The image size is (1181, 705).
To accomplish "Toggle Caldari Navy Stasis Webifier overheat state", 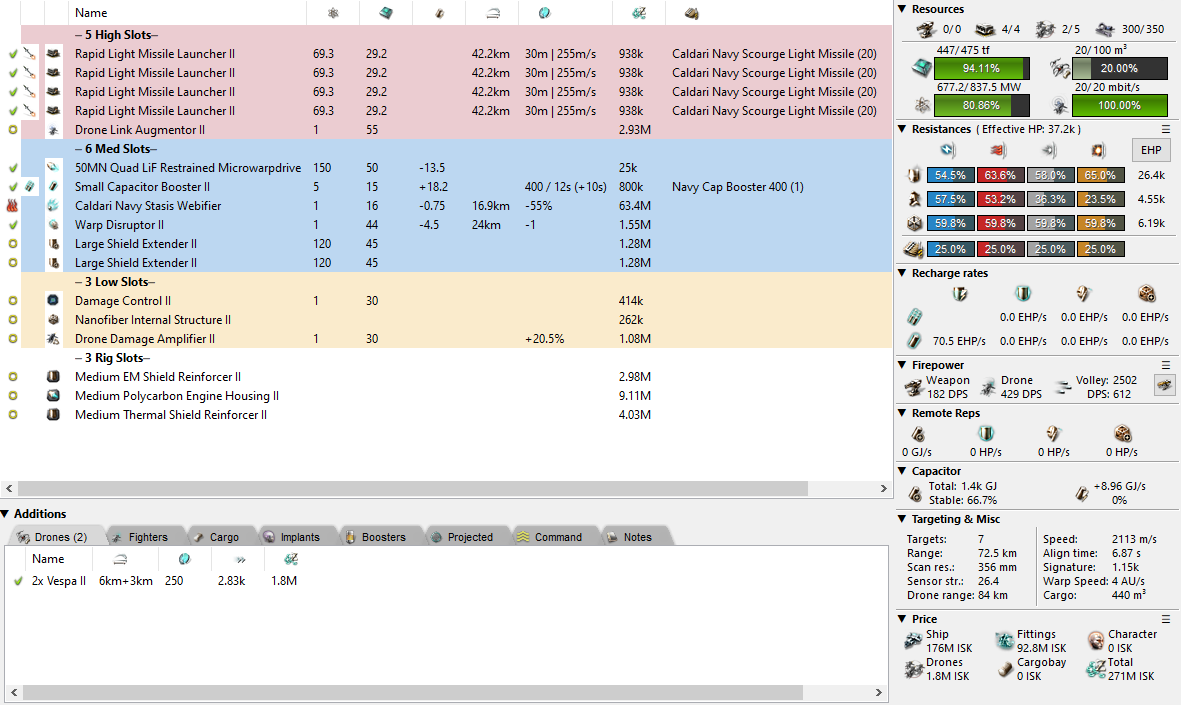I will (x=13, y=206).
